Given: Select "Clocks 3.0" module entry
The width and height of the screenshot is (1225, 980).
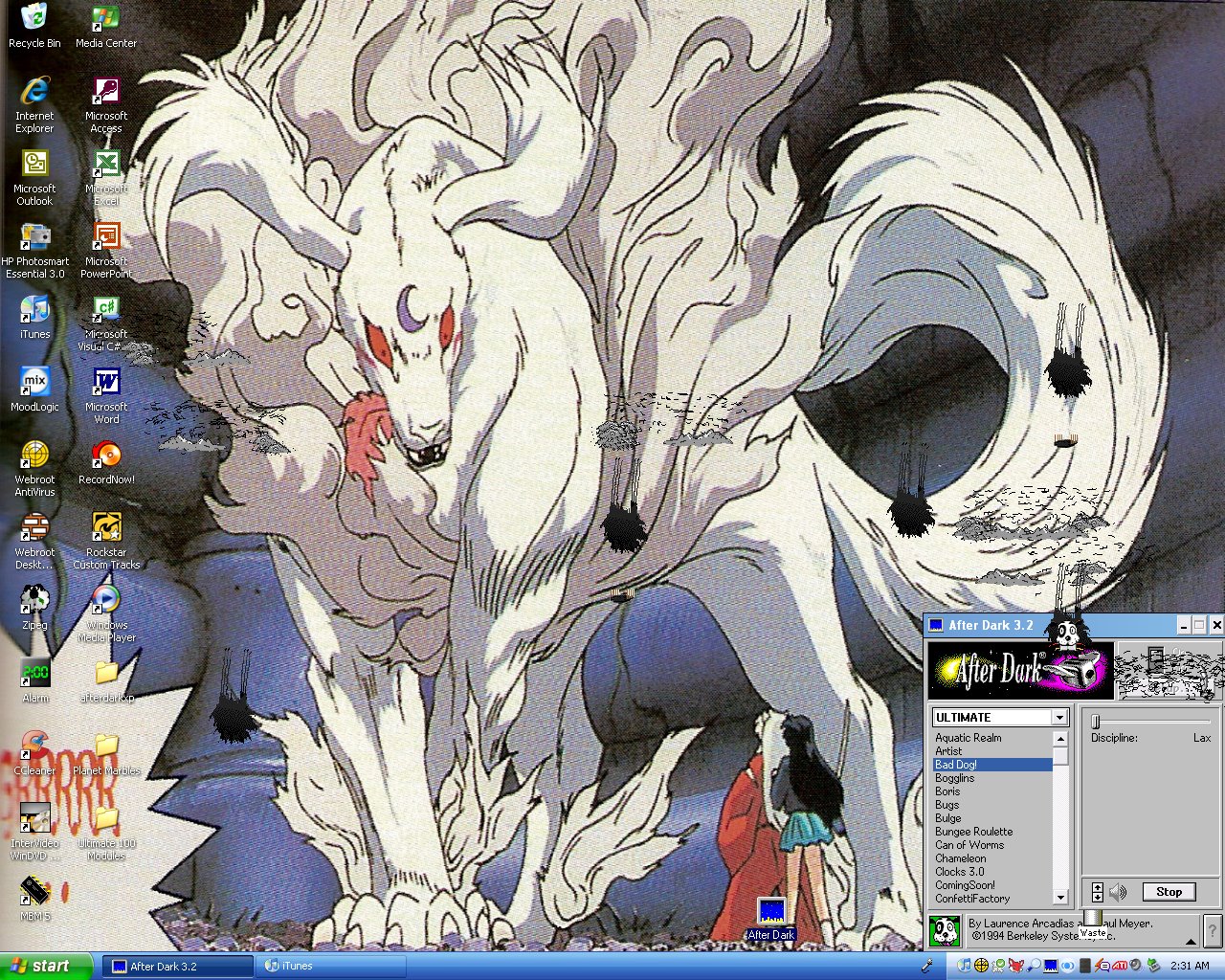Looking at the screenshot, I should point(960,872).
